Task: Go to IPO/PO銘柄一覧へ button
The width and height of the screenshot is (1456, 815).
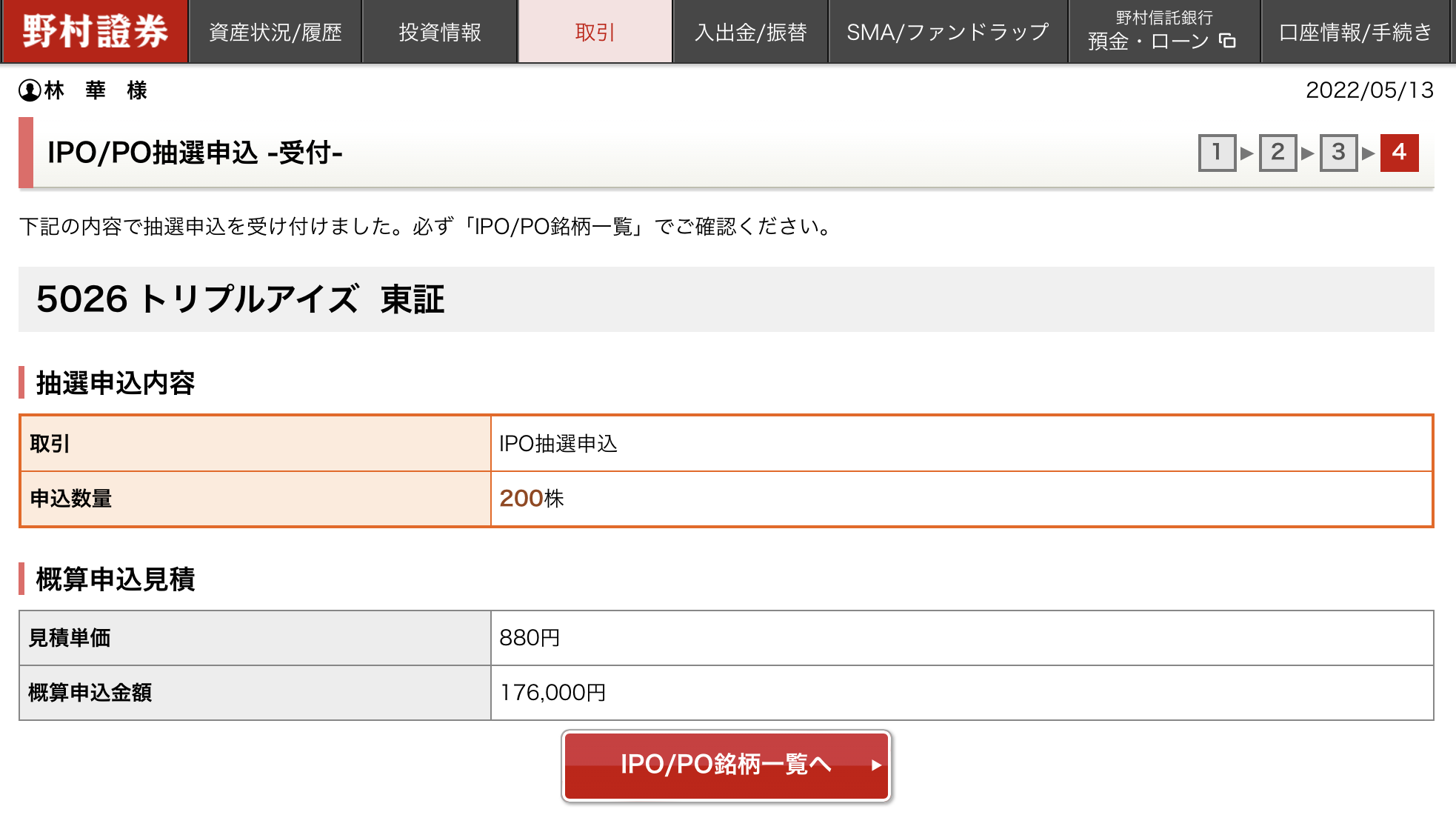Action: (x=727, y=765)
